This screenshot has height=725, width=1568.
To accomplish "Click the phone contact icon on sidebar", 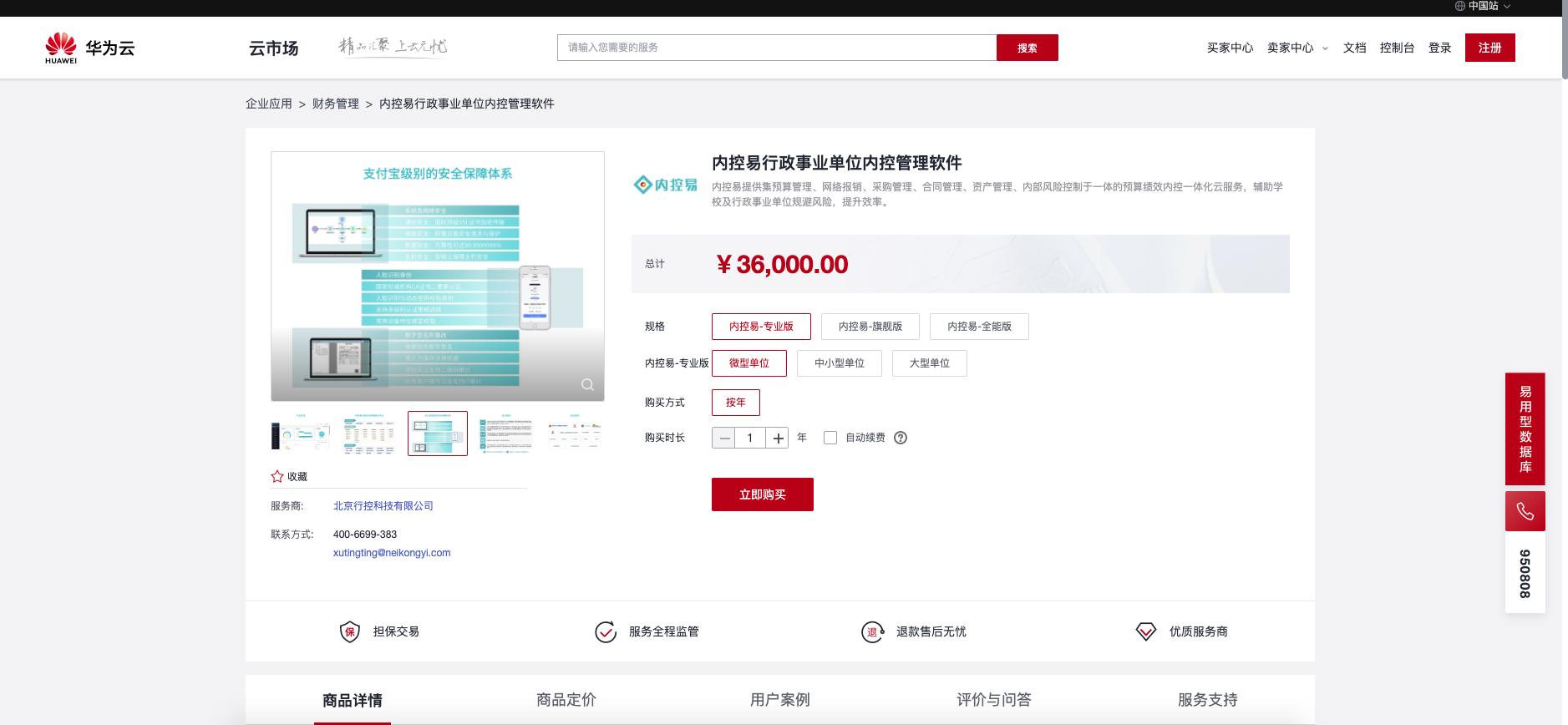I will pos(1525,511).
